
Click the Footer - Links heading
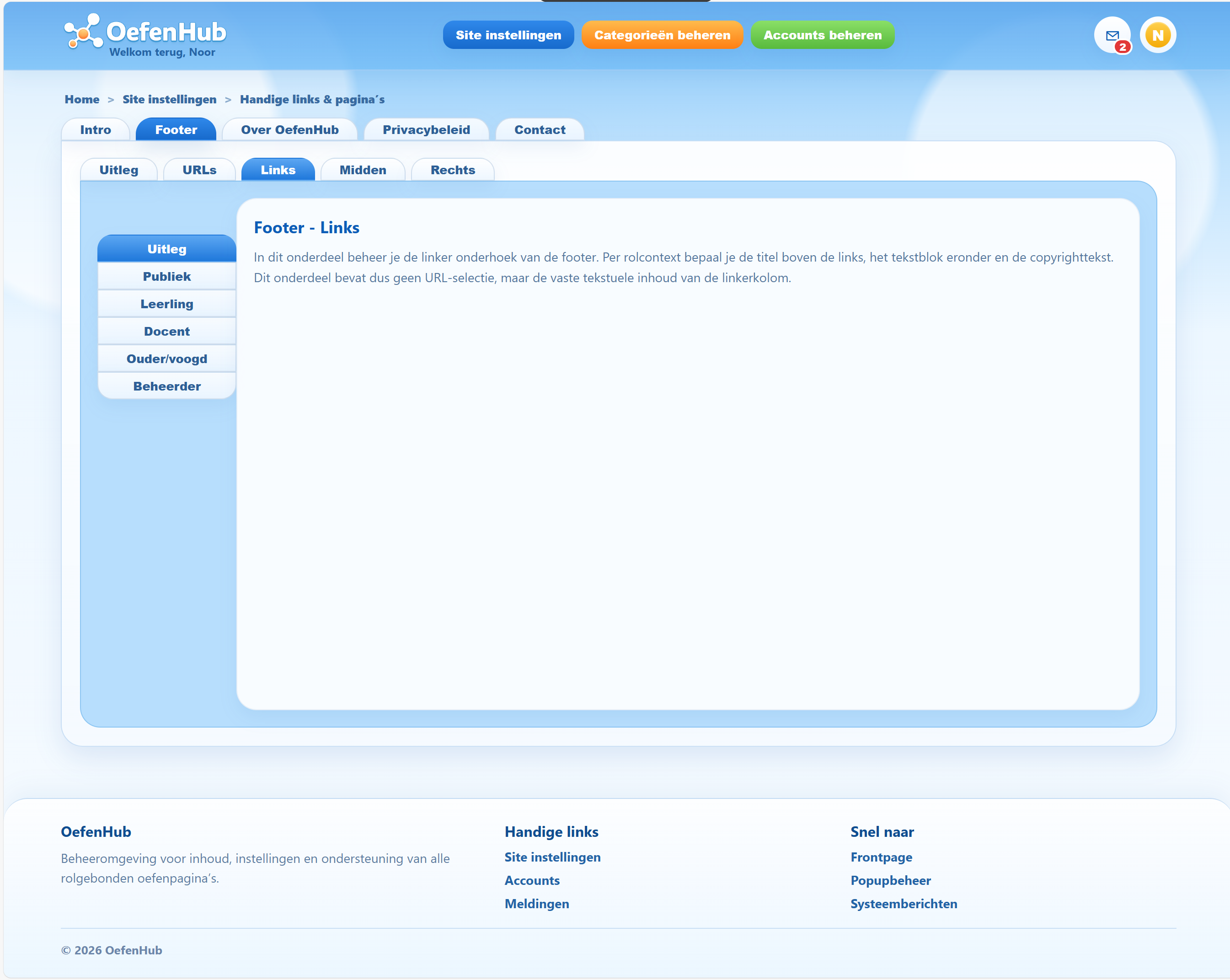pyautogui.click(x=306, y=228)
